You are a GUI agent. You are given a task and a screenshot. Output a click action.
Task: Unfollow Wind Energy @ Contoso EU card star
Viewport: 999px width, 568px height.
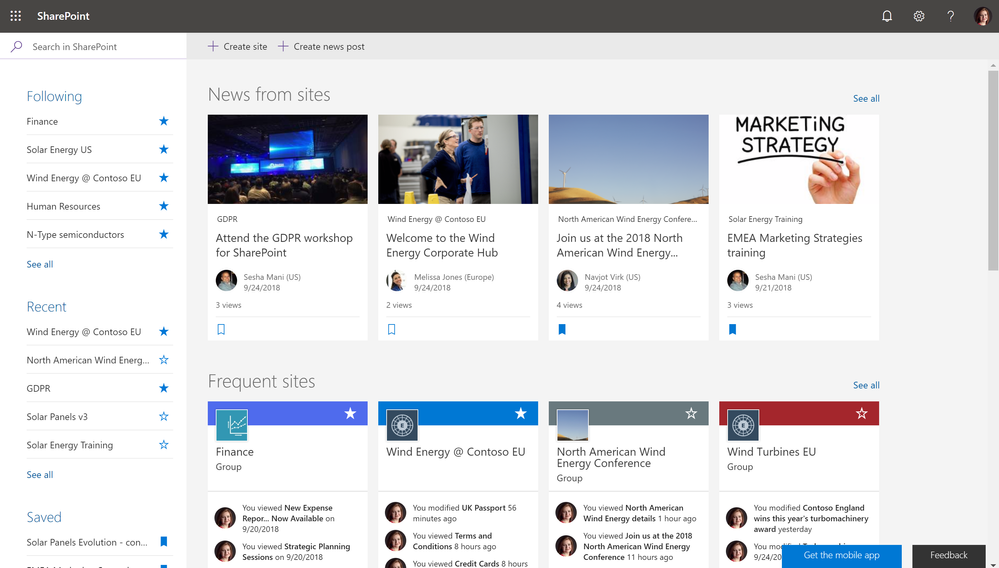tap(521, 414)
